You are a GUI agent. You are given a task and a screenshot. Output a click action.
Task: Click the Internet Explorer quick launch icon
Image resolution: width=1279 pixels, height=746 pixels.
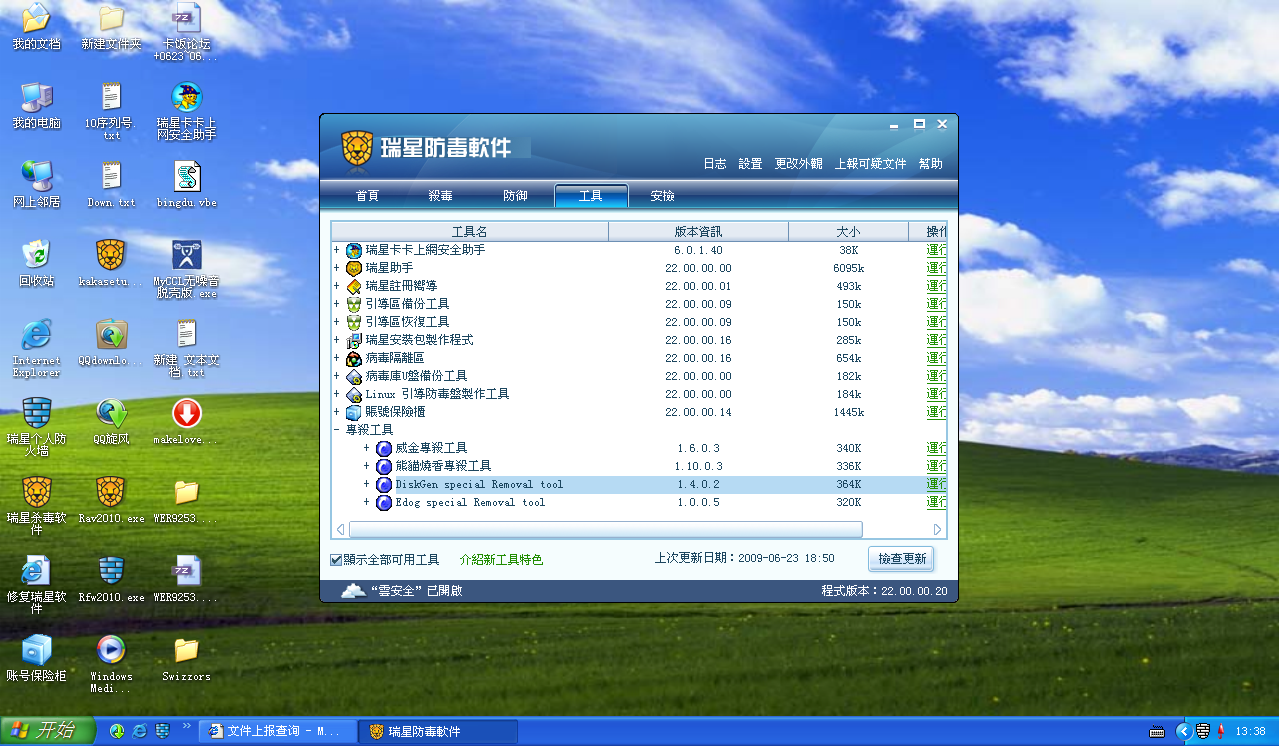(x=140, y=731)
